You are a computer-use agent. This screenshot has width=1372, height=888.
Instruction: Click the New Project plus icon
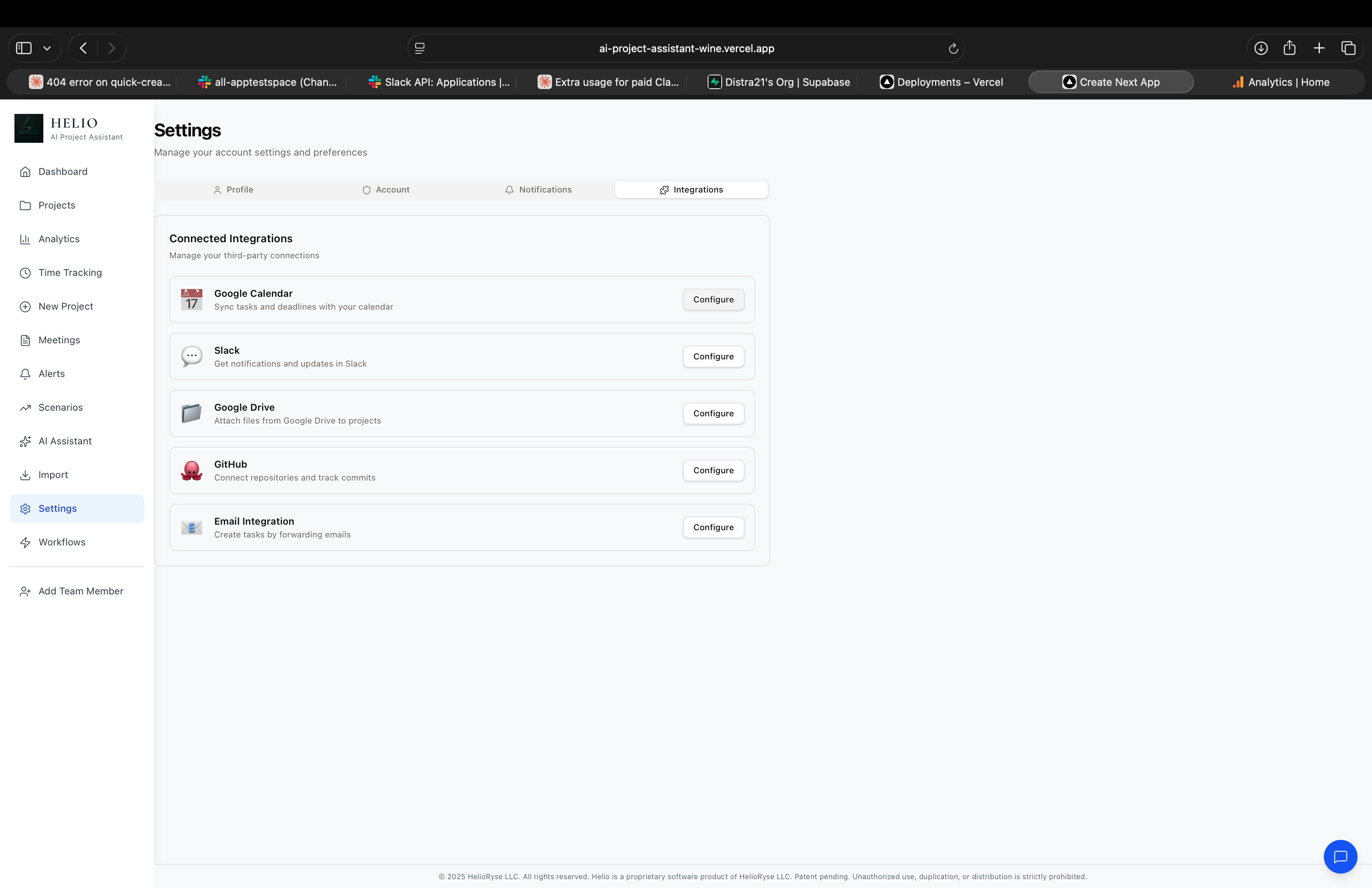click(x=25, y=306)
